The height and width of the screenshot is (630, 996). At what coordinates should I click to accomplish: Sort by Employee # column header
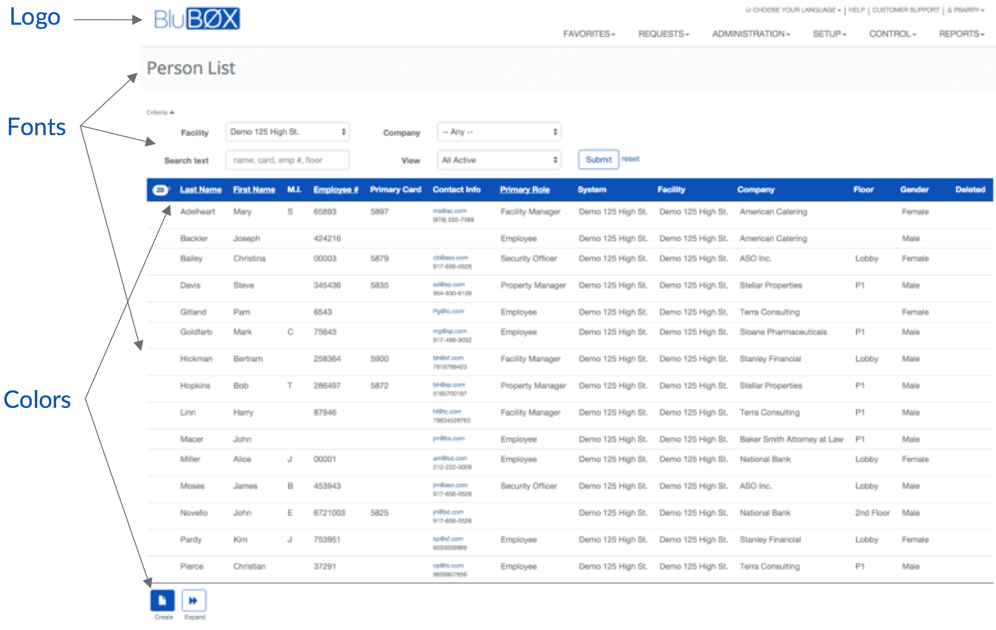pyautogui.click(x=335, y=190)
